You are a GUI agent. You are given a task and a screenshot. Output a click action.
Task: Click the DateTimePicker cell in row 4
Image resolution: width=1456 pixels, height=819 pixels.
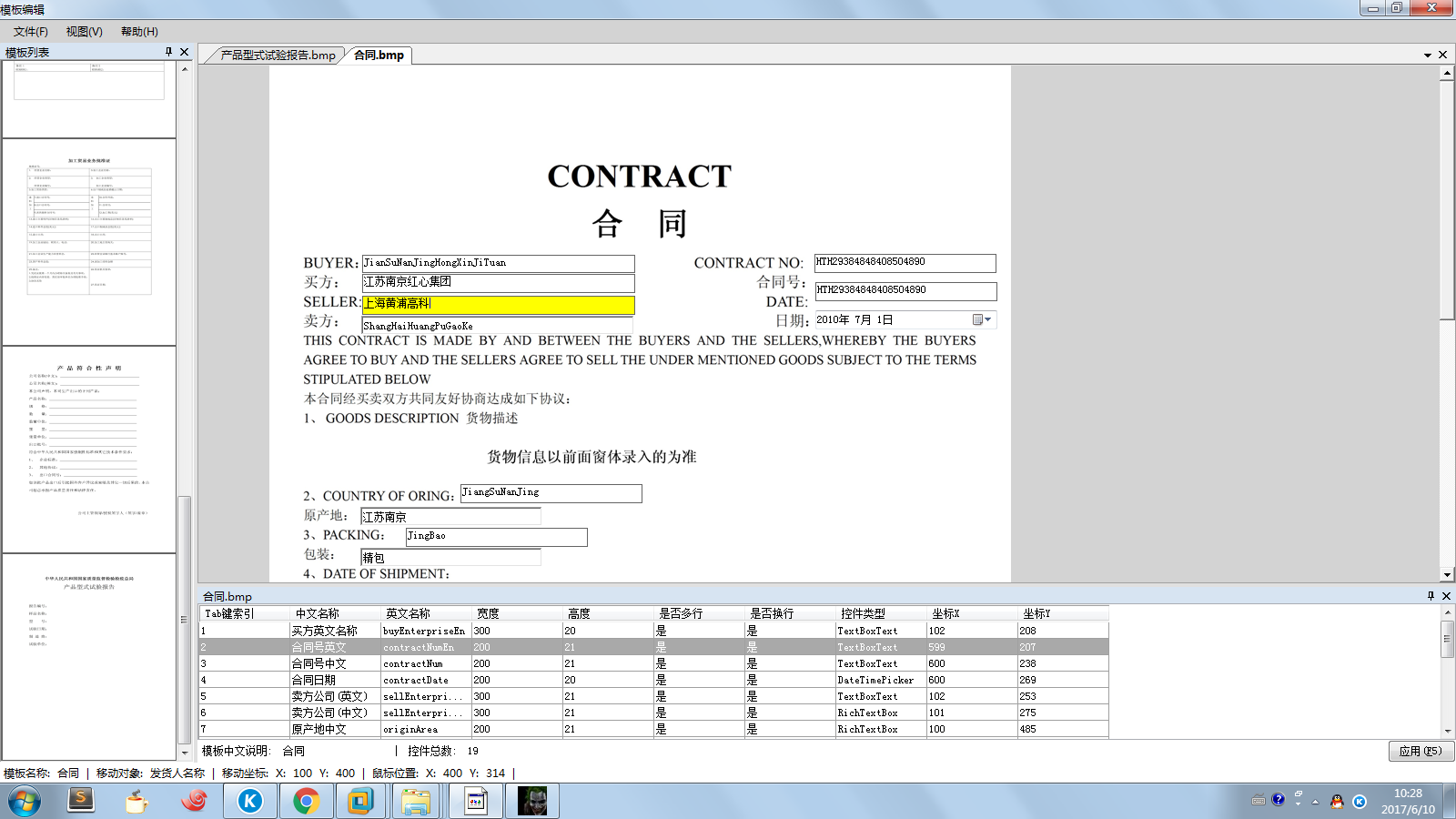tap(881, 680)
